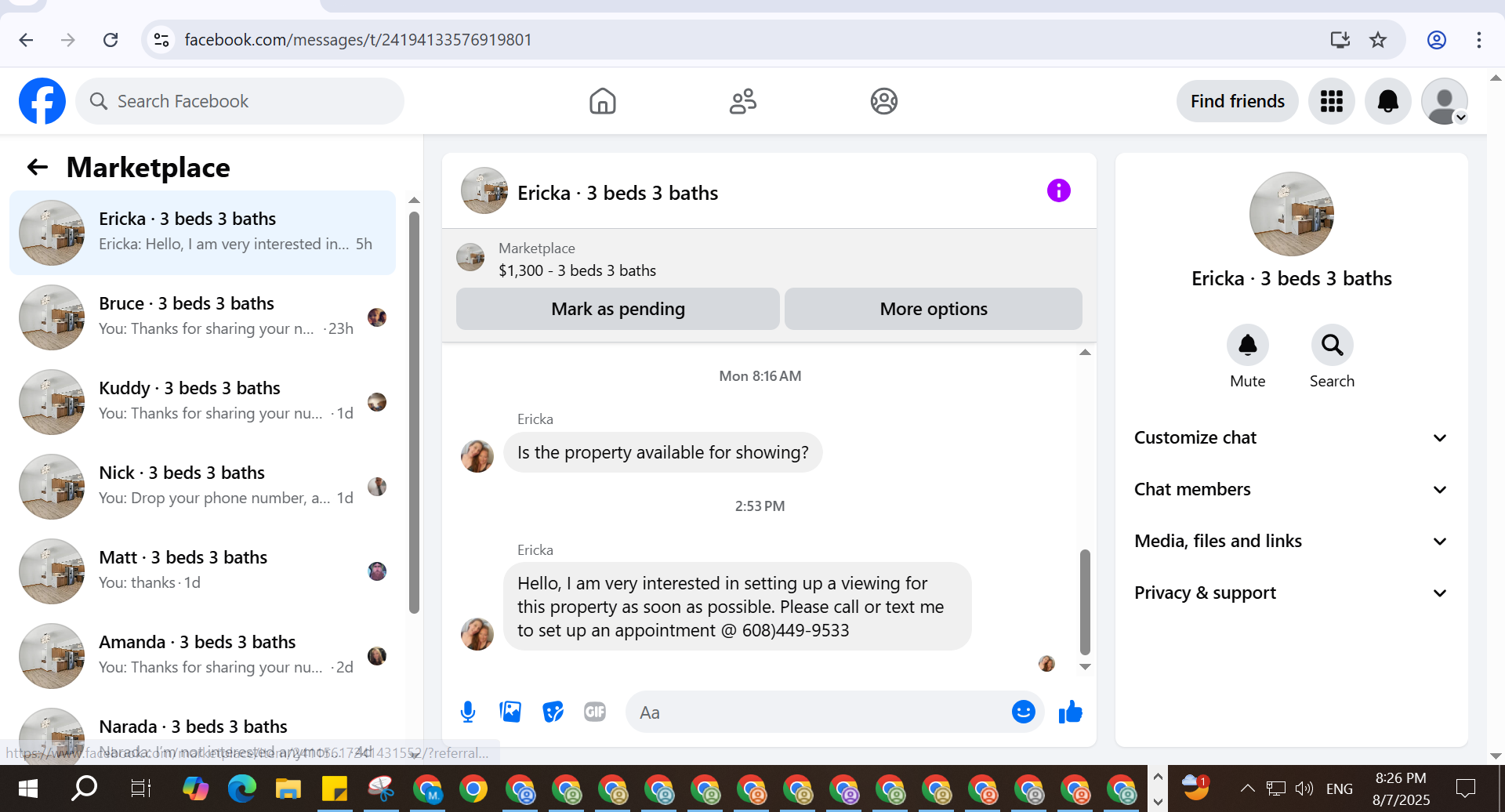Viewport: 1505px width, 812px height.
Task: View site information icon in address bar
Action: (161, 40)
